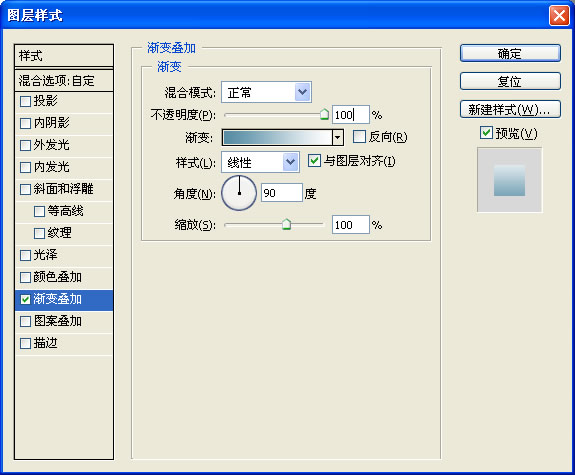The image size is (575, 475).
Task: Enable the 描边 checkbox
Action: (x=25, y=344)
